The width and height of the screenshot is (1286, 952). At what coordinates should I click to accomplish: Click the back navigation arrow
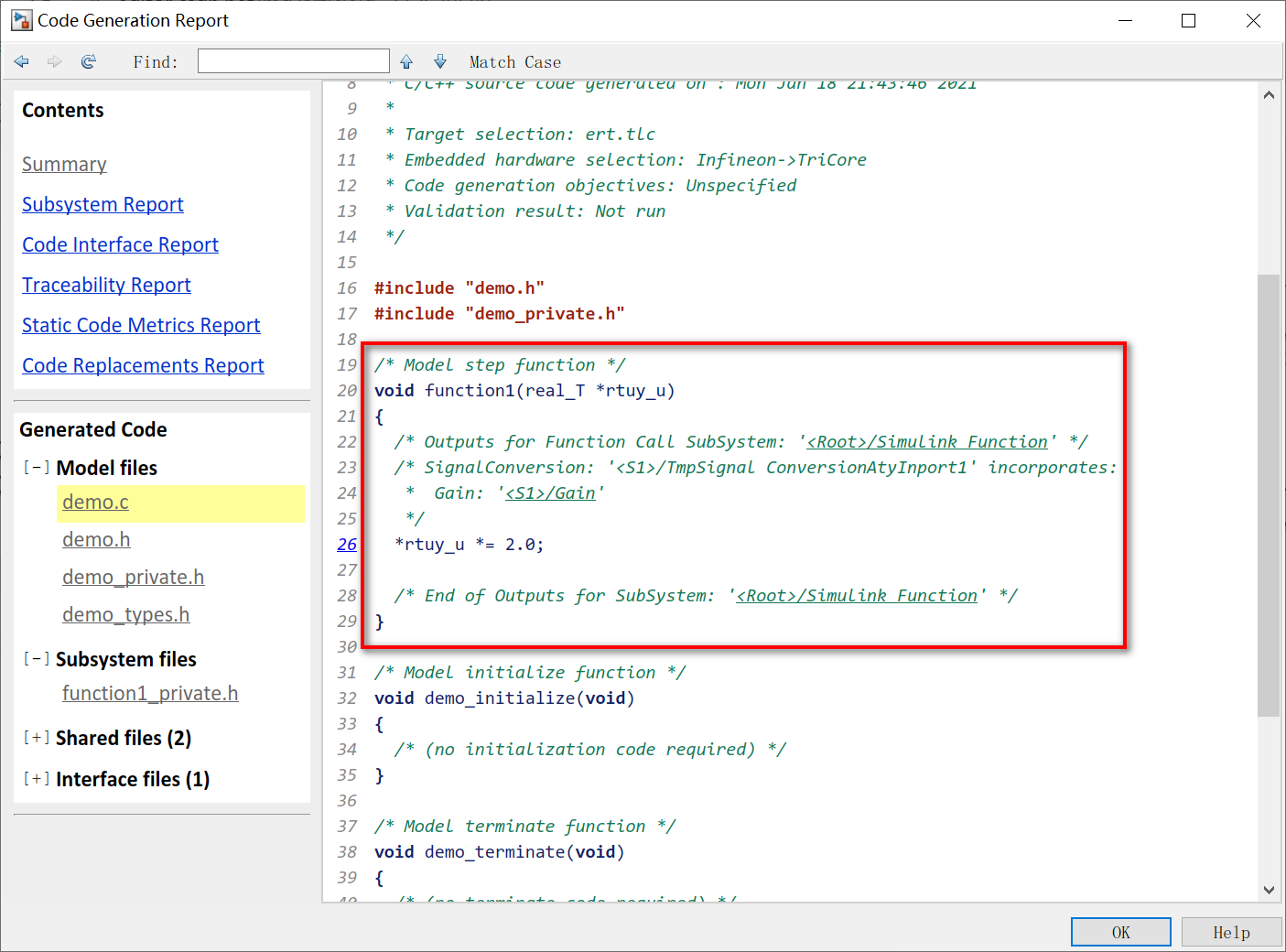22,61
